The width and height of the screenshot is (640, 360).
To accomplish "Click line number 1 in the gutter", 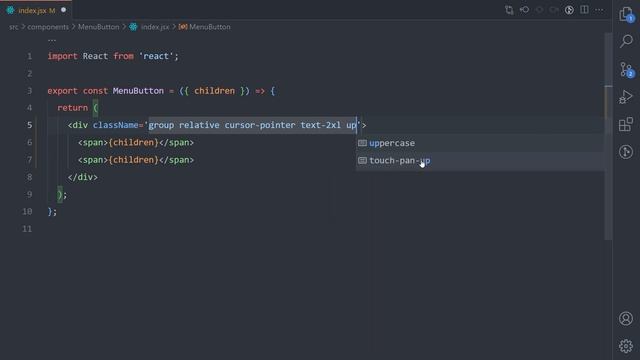I will [29, 56].
